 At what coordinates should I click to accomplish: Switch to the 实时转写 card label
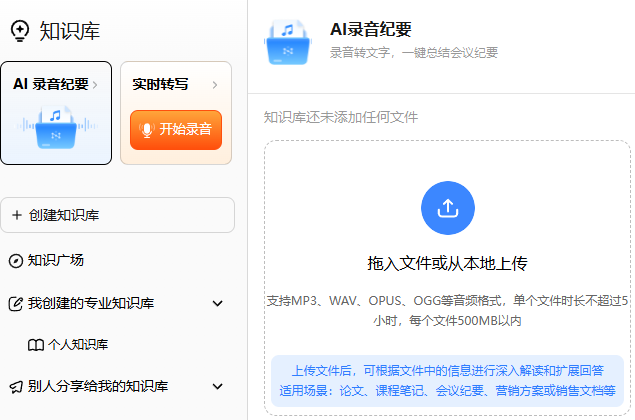[x=160, y=85]
